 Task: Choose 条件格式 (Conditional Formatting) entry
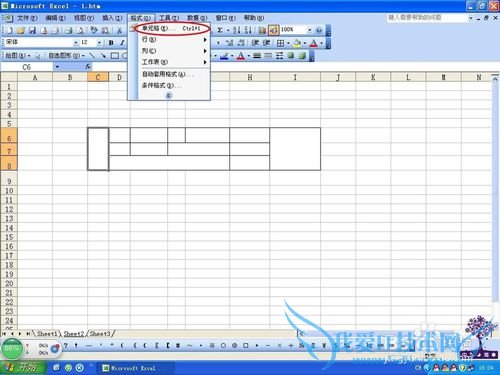point(174,85)
